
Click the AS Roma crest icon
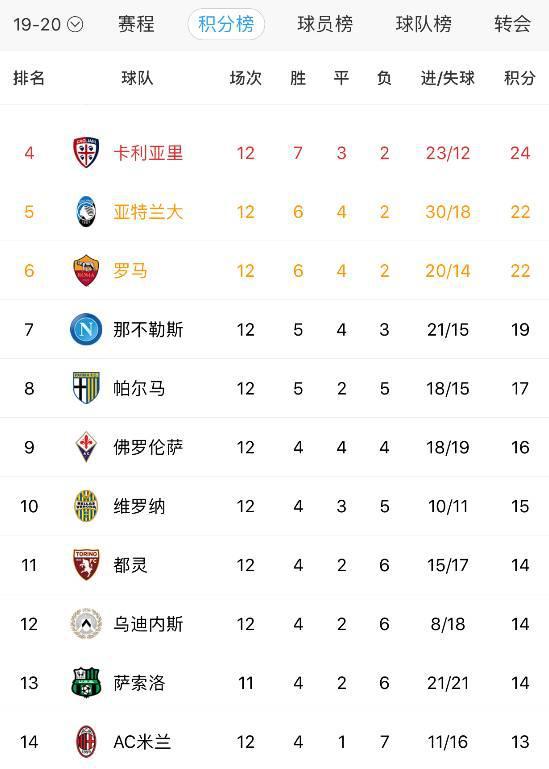tap(86, 270)
